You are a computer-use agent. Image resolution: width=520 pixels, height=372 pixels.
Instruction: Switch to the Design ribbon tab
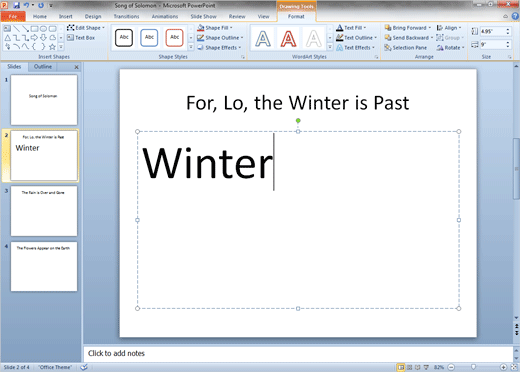pos(93,16)
